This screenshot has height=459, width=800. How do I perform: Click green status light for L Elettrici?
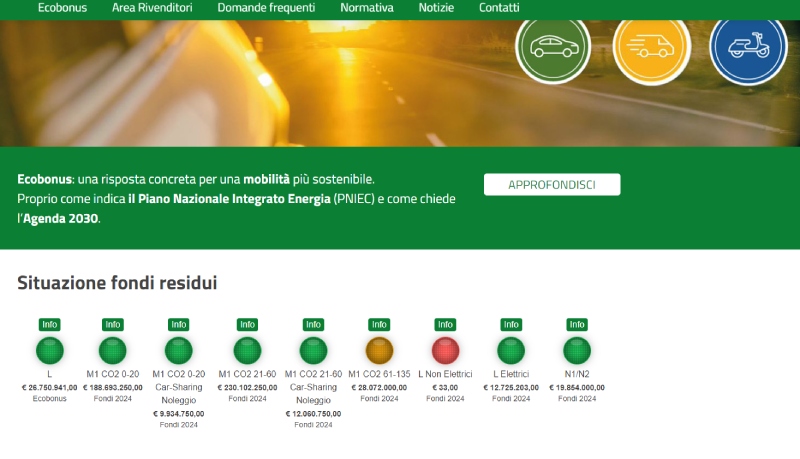[511, 350]
